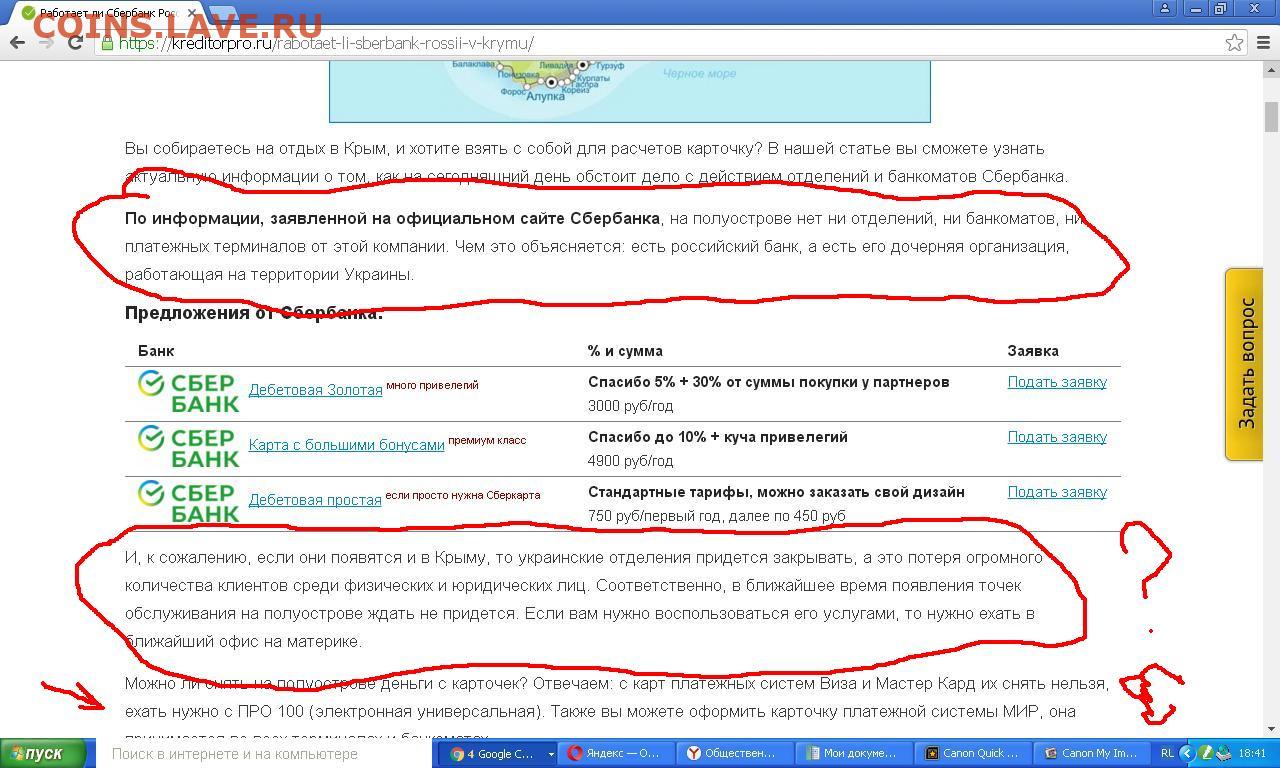
Task: Click the 'если просто нужна Сберкарта' label
Action: 463,495
